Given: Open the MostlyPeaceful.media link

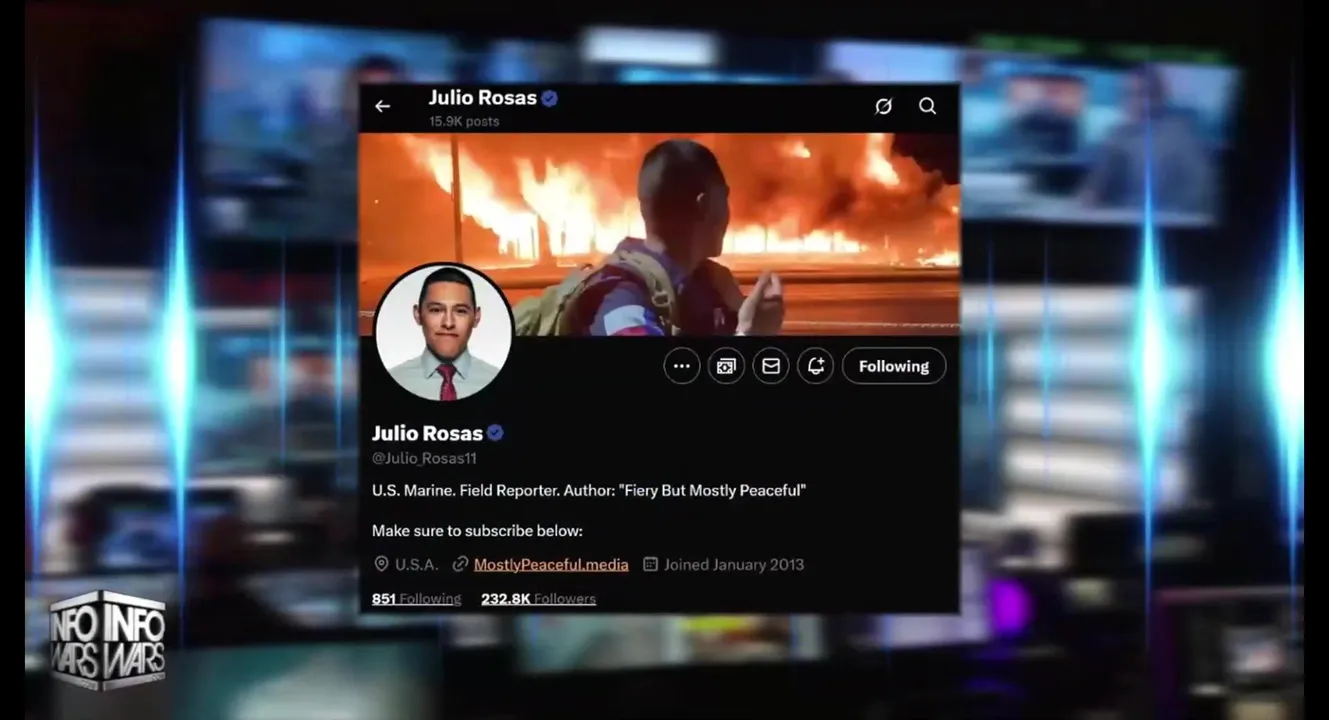Looking at the screenshot, I should [551, 564].
